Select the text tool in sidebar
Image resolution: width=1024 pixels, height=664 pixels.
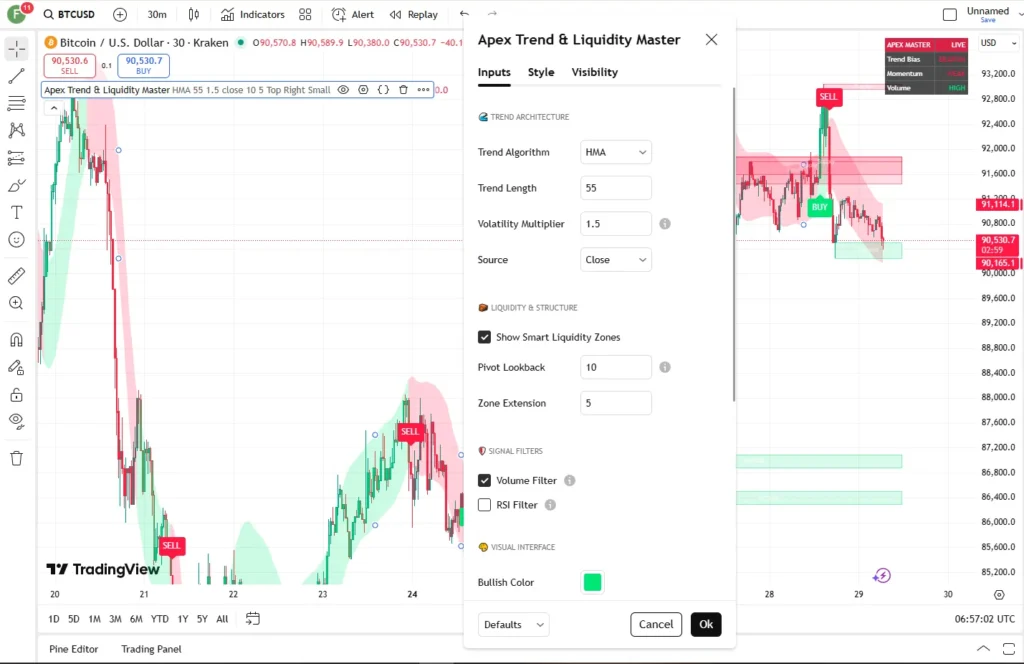16,212
